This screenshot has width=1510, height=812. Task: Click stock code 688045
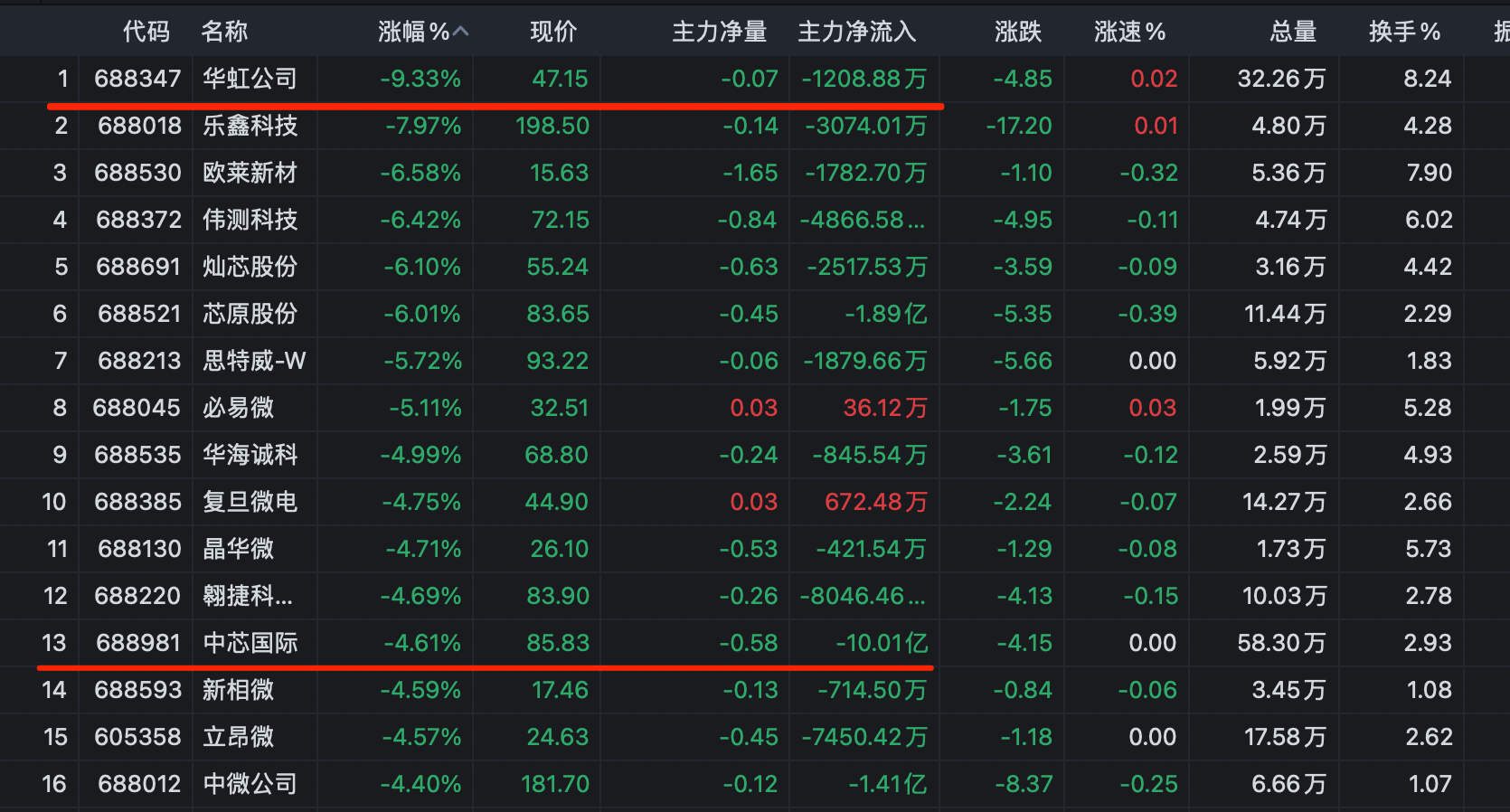[137, 408]
